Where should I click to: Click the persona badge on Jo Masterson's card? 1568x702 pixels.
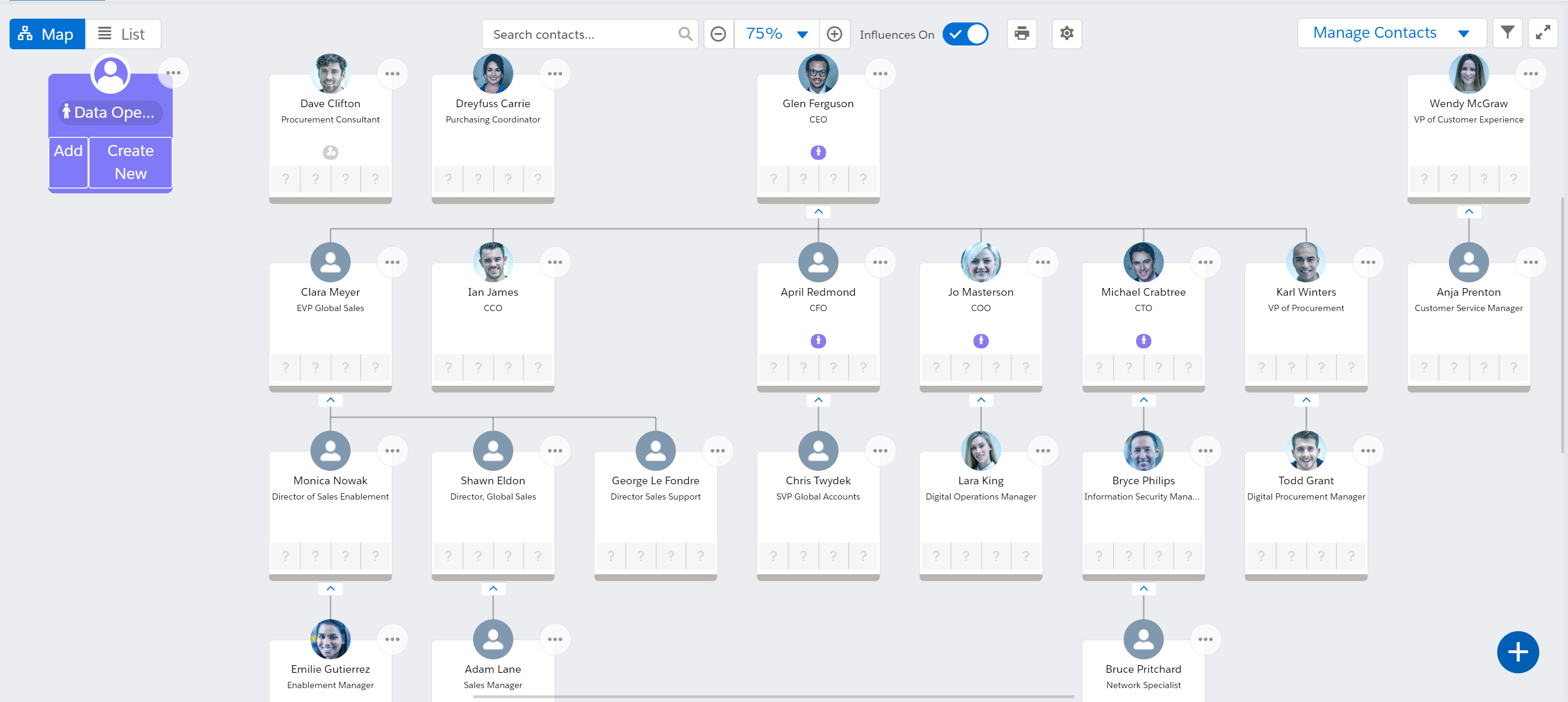click(981, 341)
